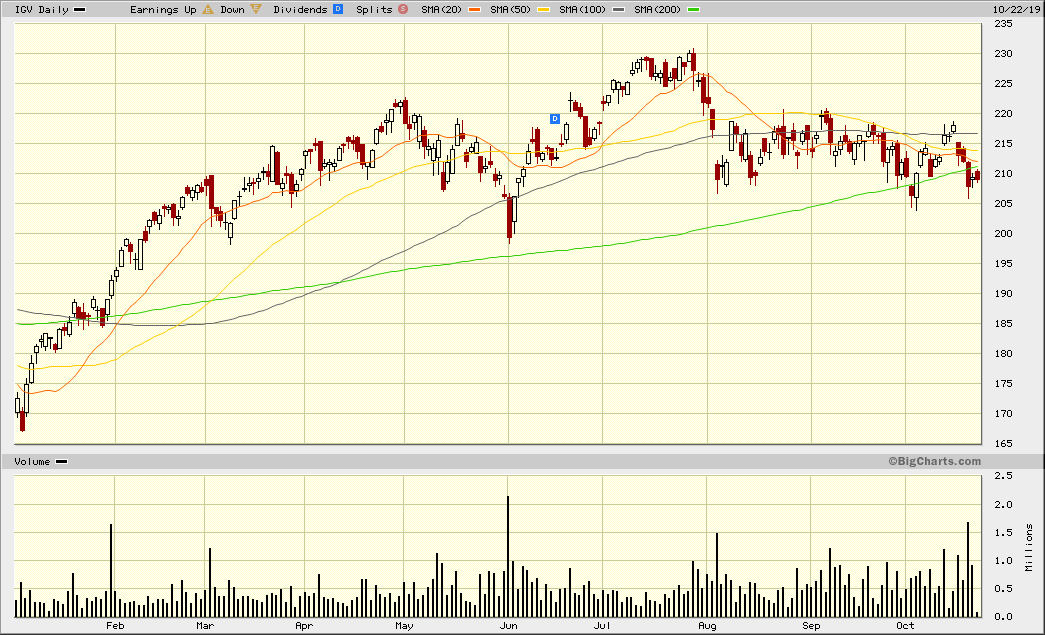Click the Millions volume axis label

1029,547
